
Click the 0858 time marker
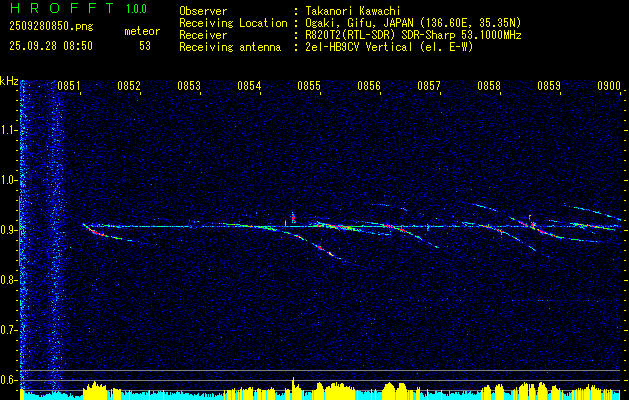pyautogui.click(x=489, y=85)
